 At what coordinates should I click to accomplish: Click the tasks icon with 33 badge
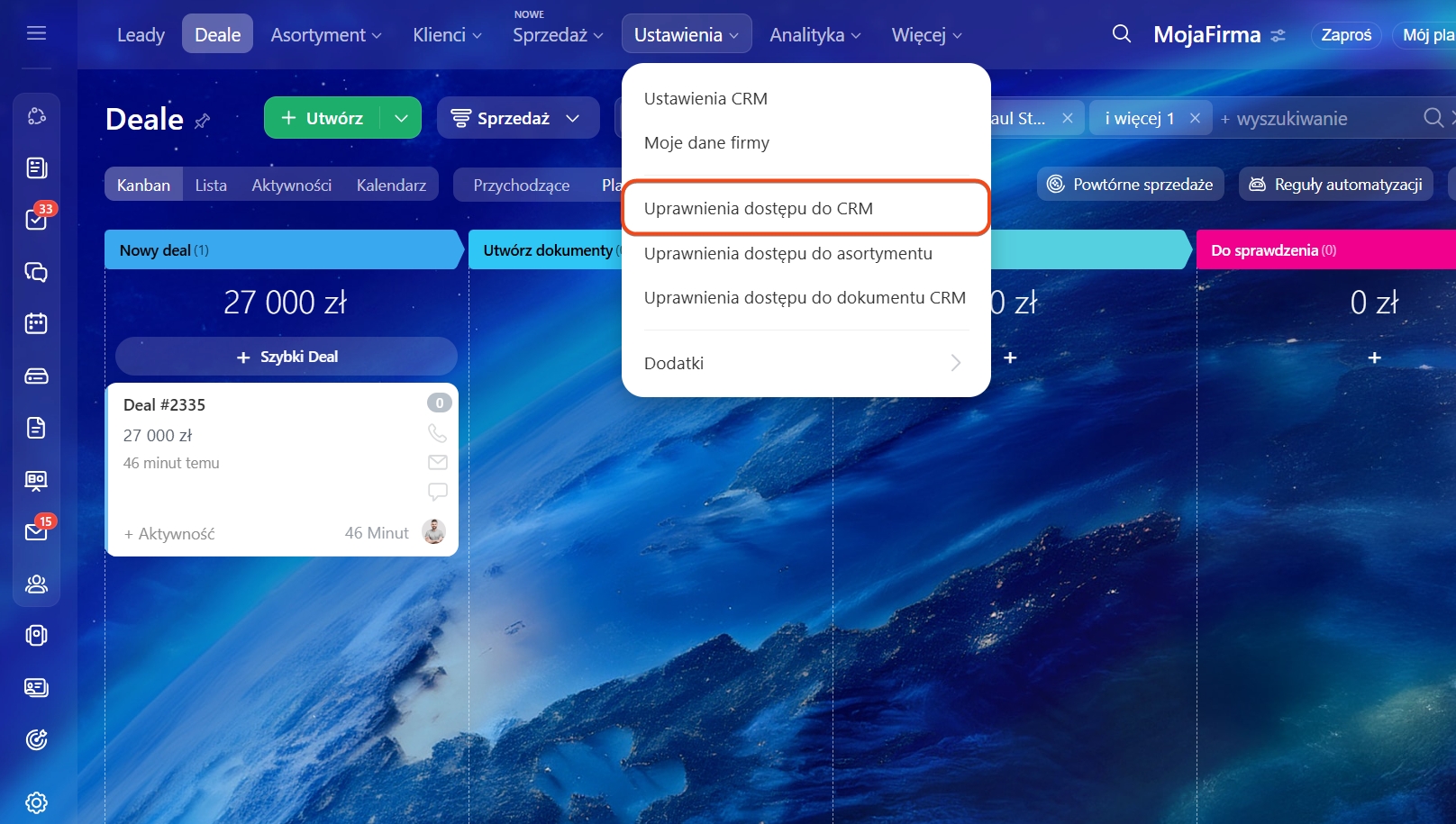coord(36,220)
